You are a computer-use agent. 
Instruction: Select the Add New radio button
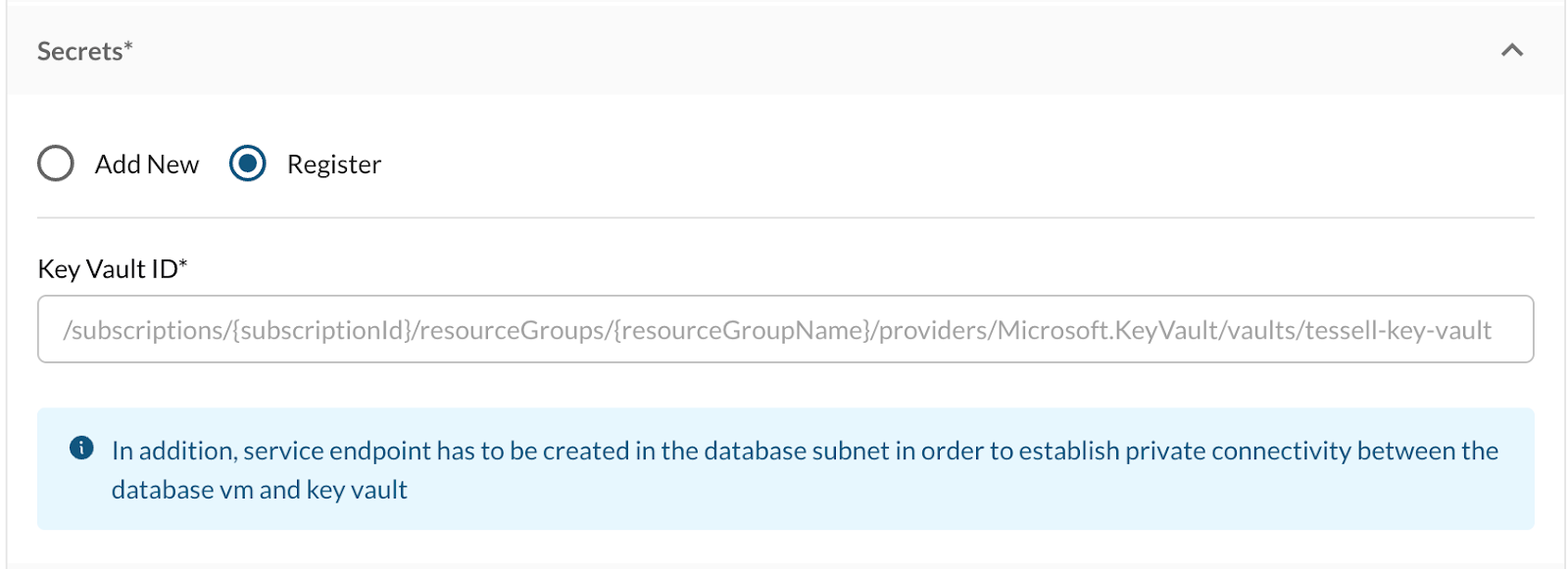[56, 164]
